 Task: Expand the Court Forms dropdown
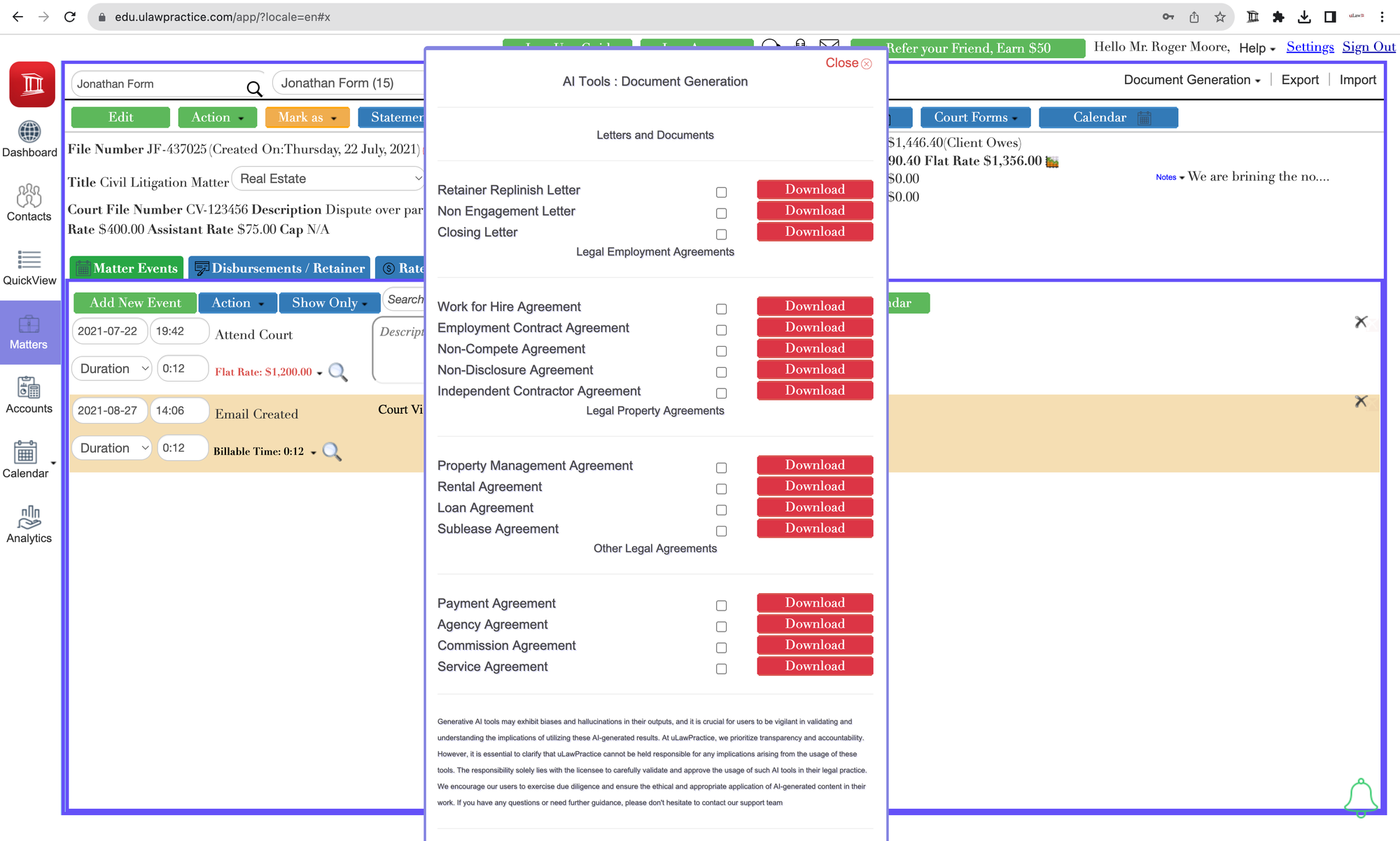tap(975, 118)
